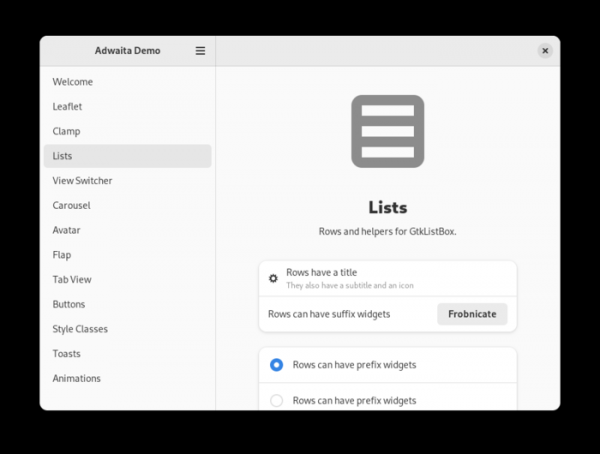Select the checked prefix widgets radio button

tap(277, 365)
